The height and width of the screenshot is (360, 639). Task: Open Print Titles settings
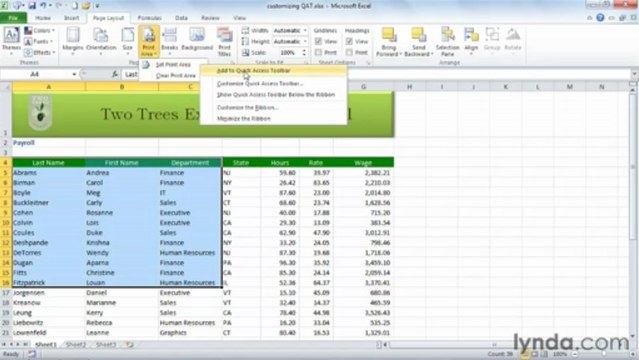pos(224,42)
